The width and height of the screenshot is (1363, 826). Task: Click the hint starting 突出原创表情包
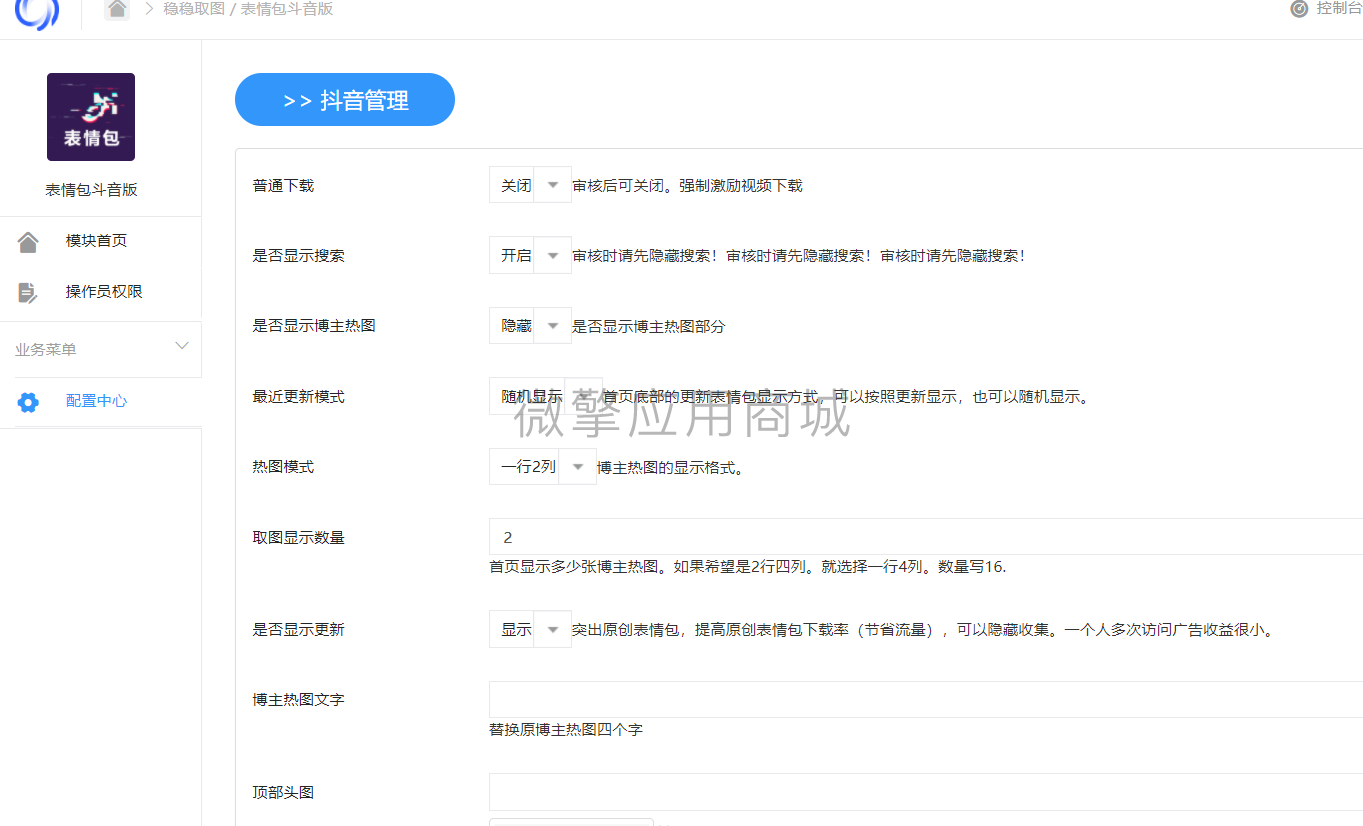[x=925, y=630]
